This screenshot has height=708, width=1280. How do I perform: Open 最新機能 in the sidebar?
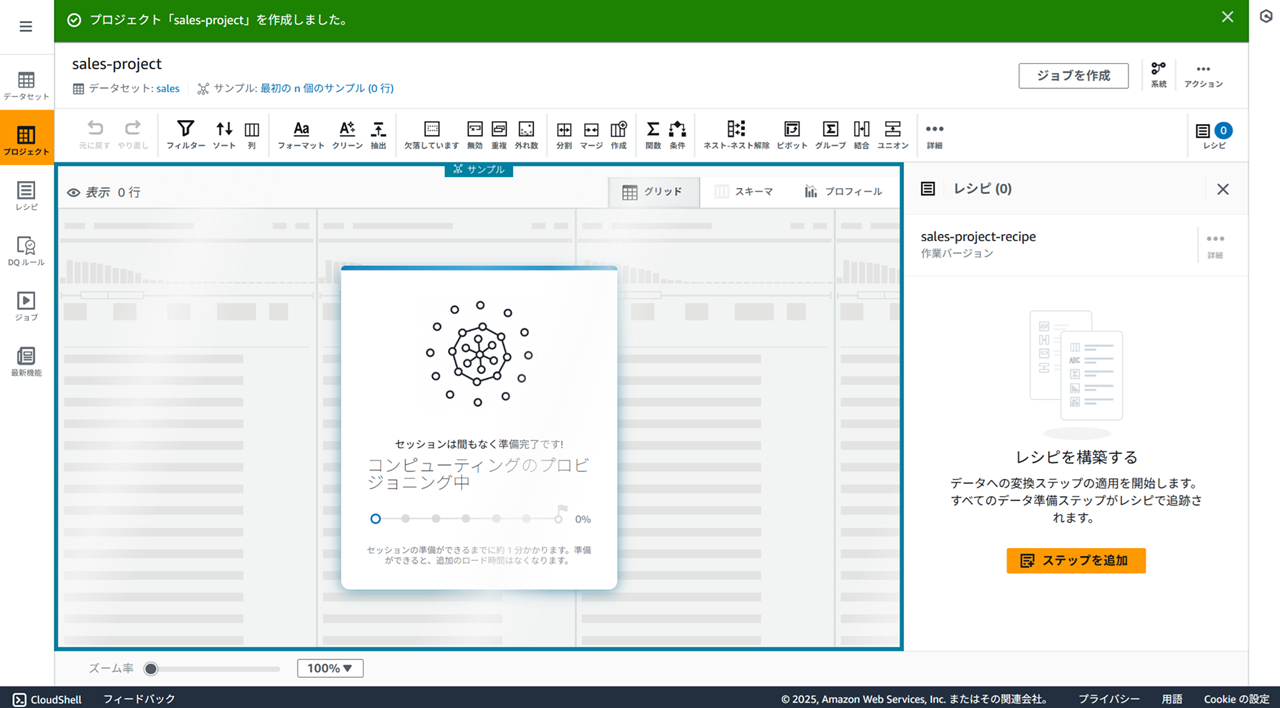pyautogui.click(x=26, y=361)
